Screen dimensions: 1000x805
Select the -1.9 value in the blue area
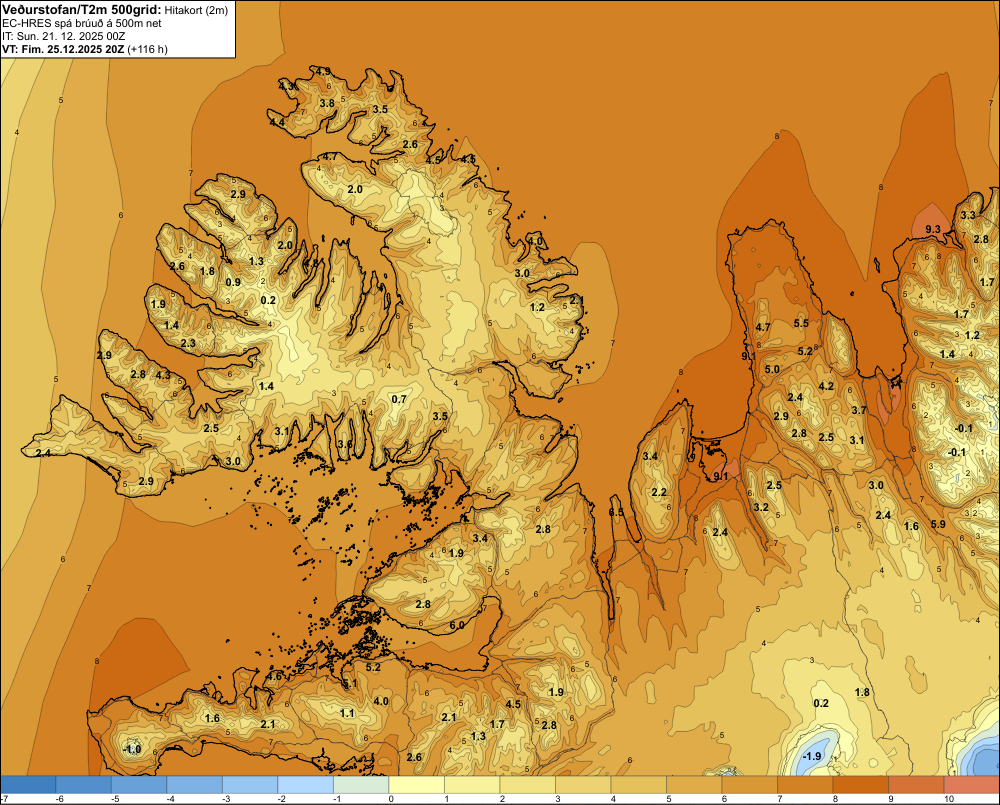coord(812,757)
